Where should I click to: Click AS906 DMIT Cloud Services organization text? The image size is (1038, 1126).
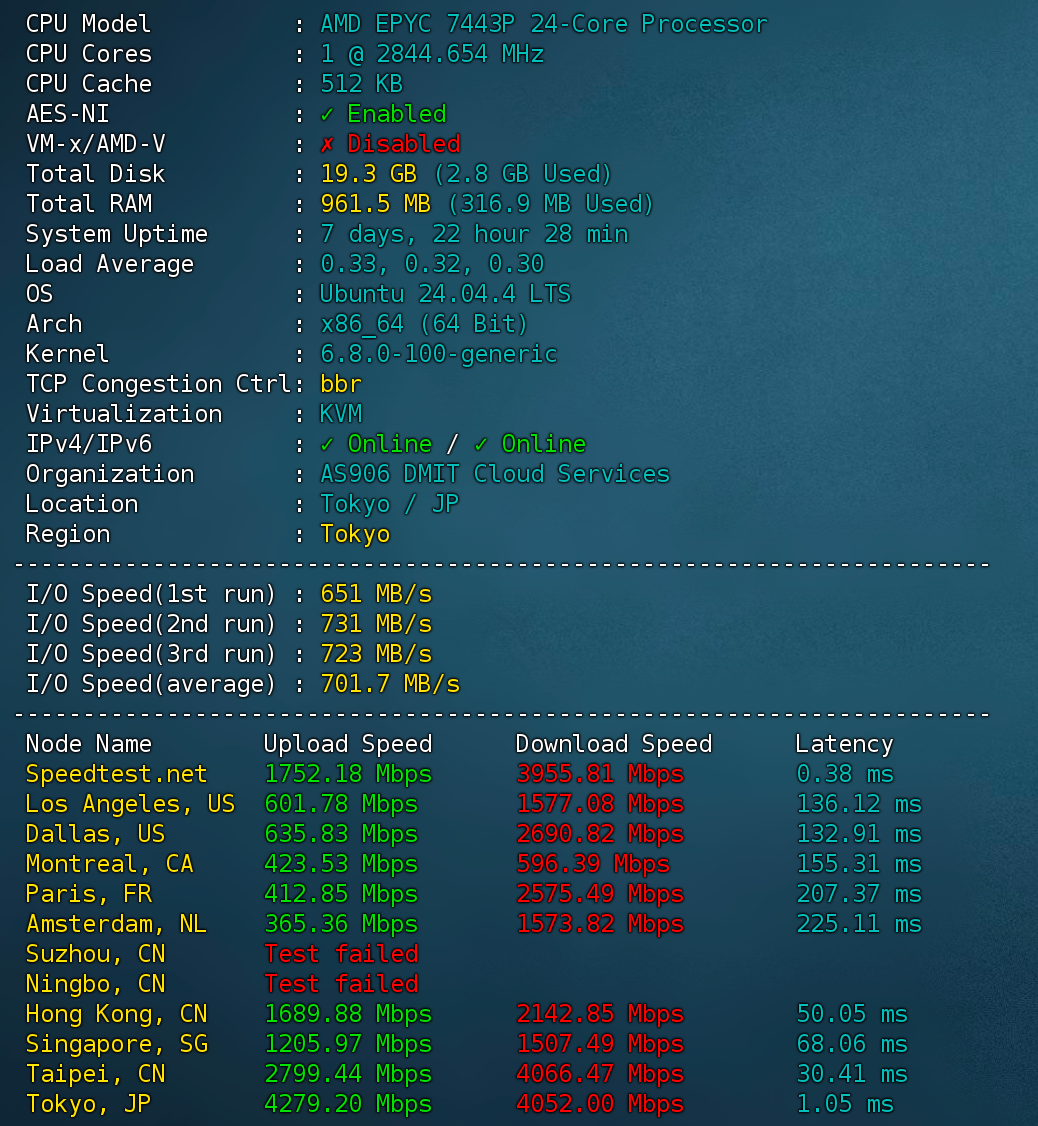[494, 474]
